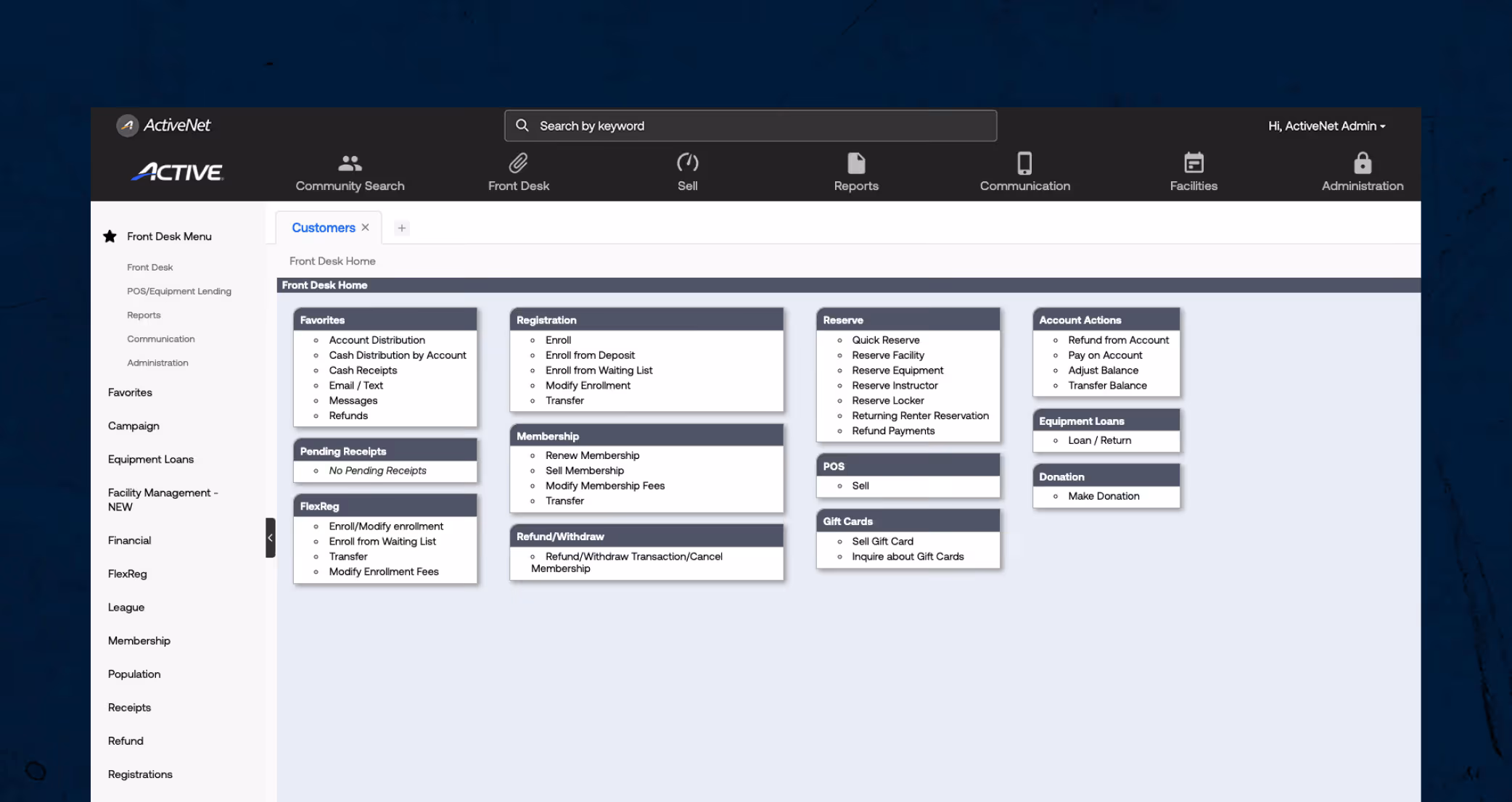Collapse the left sidebar panel arrow
The width and height of the screenshot is (1512, 802).
270,537
